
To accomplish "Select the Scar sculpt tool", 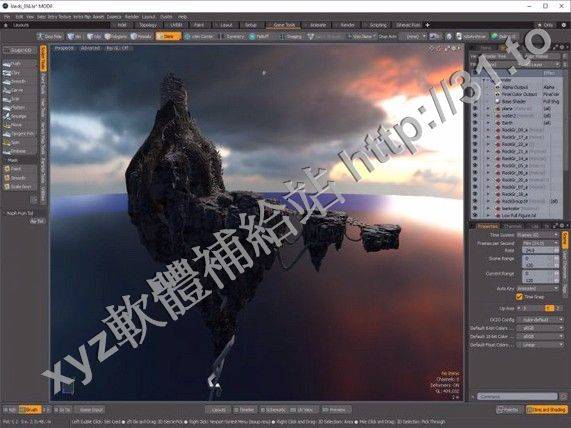I will coord(19,99).
